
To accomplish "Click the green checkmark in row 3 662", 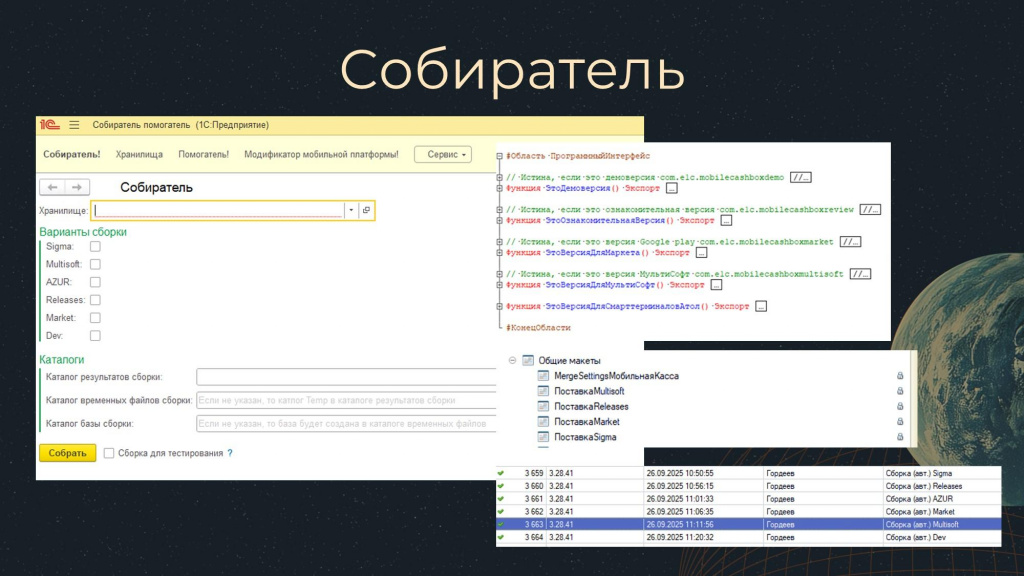I will tap(501, 511).
